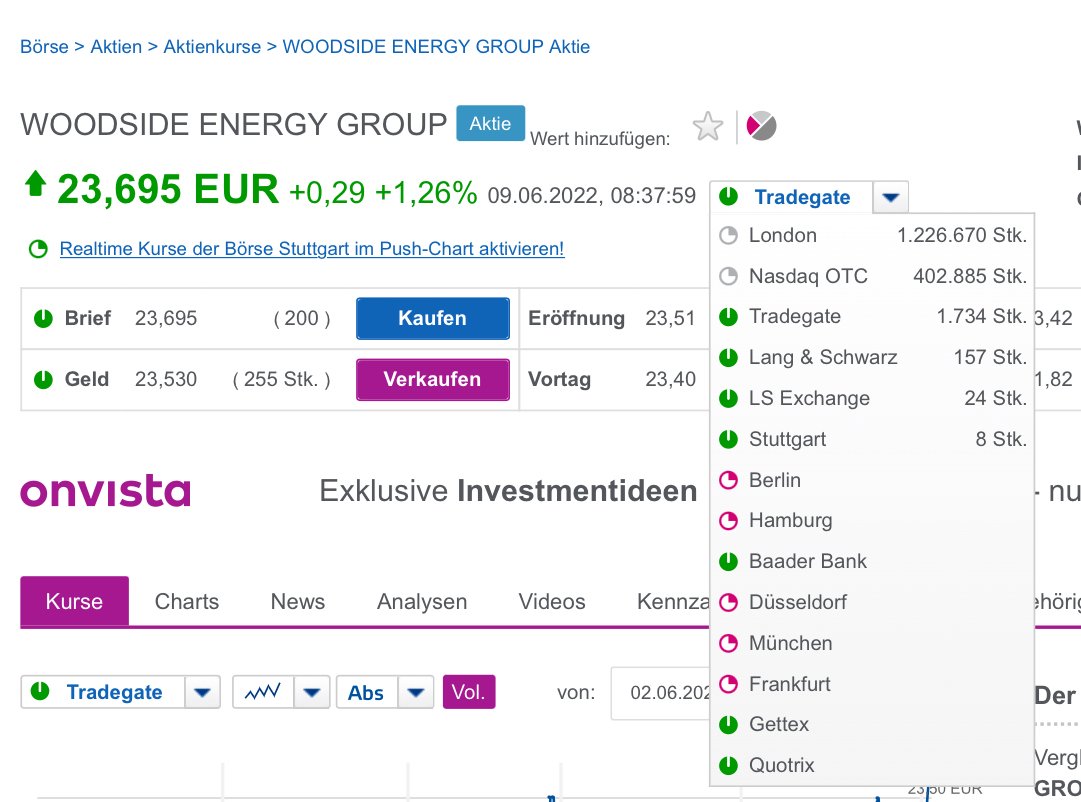Viewport: 1081px width, 802px height.
Task: Open the Analysen tab
Action: tap(422, 601)
